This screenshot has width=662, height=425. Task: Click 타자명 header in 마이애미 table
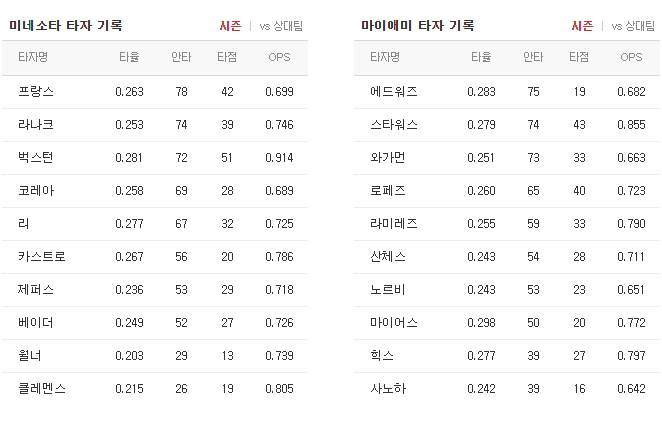[x=385, y=57]
